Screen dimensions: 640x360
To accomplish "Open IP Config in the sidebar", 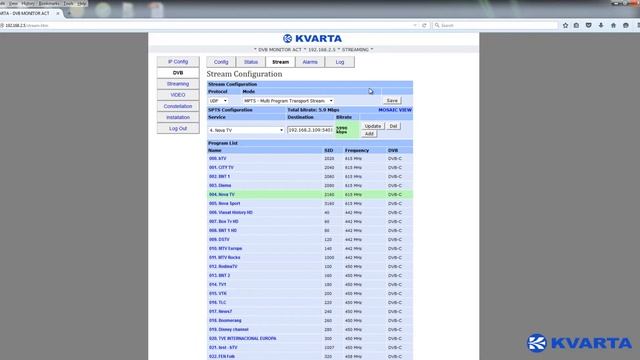I will point(178,62).
